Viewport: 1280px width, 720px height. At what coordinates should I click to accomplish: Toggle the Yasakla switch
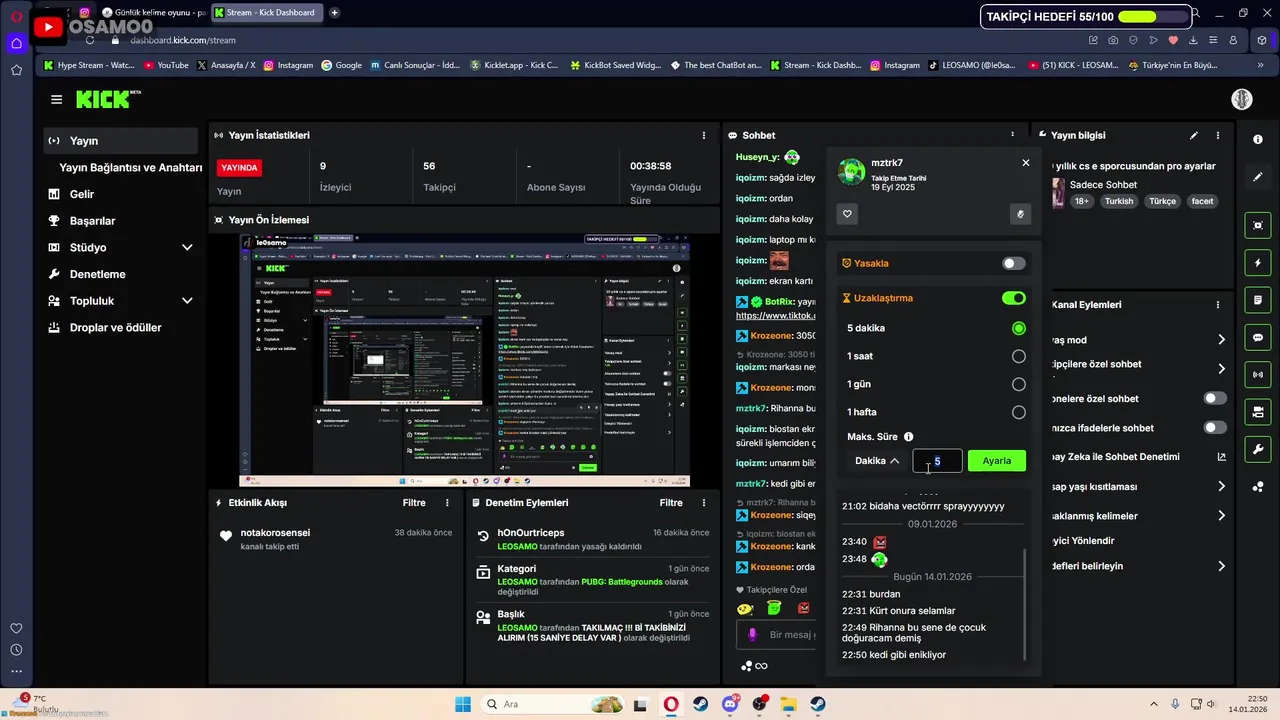(x=1014, y=263)
